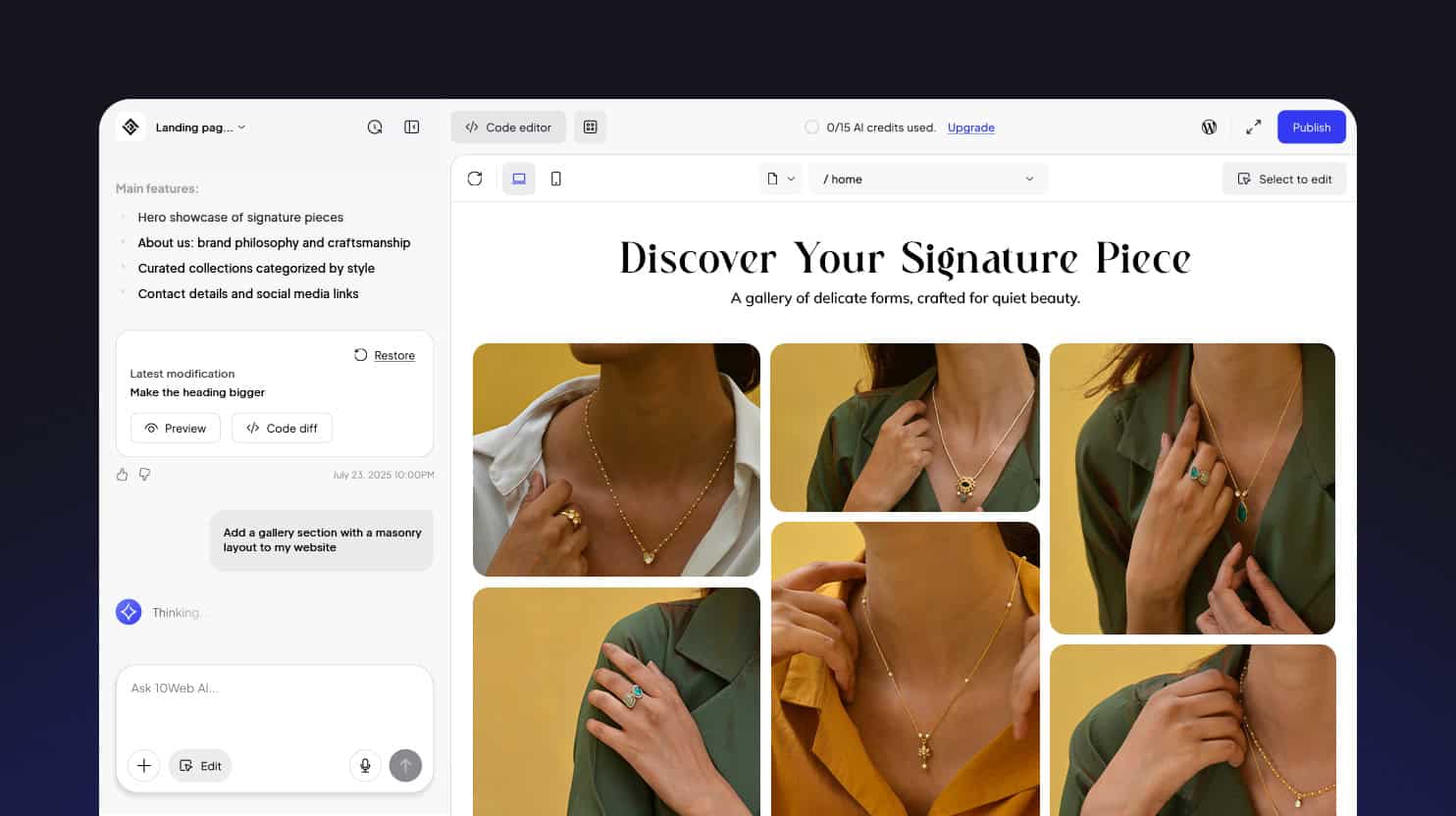Screen dimensions: 1456x816
Task: Toggle Edit mode in chat box
Action: 200,766
